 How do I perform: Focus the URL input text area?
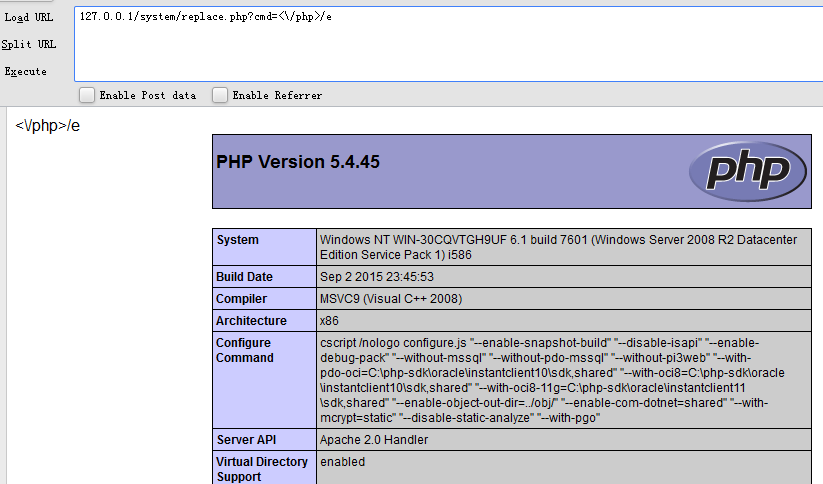[449, 44]
